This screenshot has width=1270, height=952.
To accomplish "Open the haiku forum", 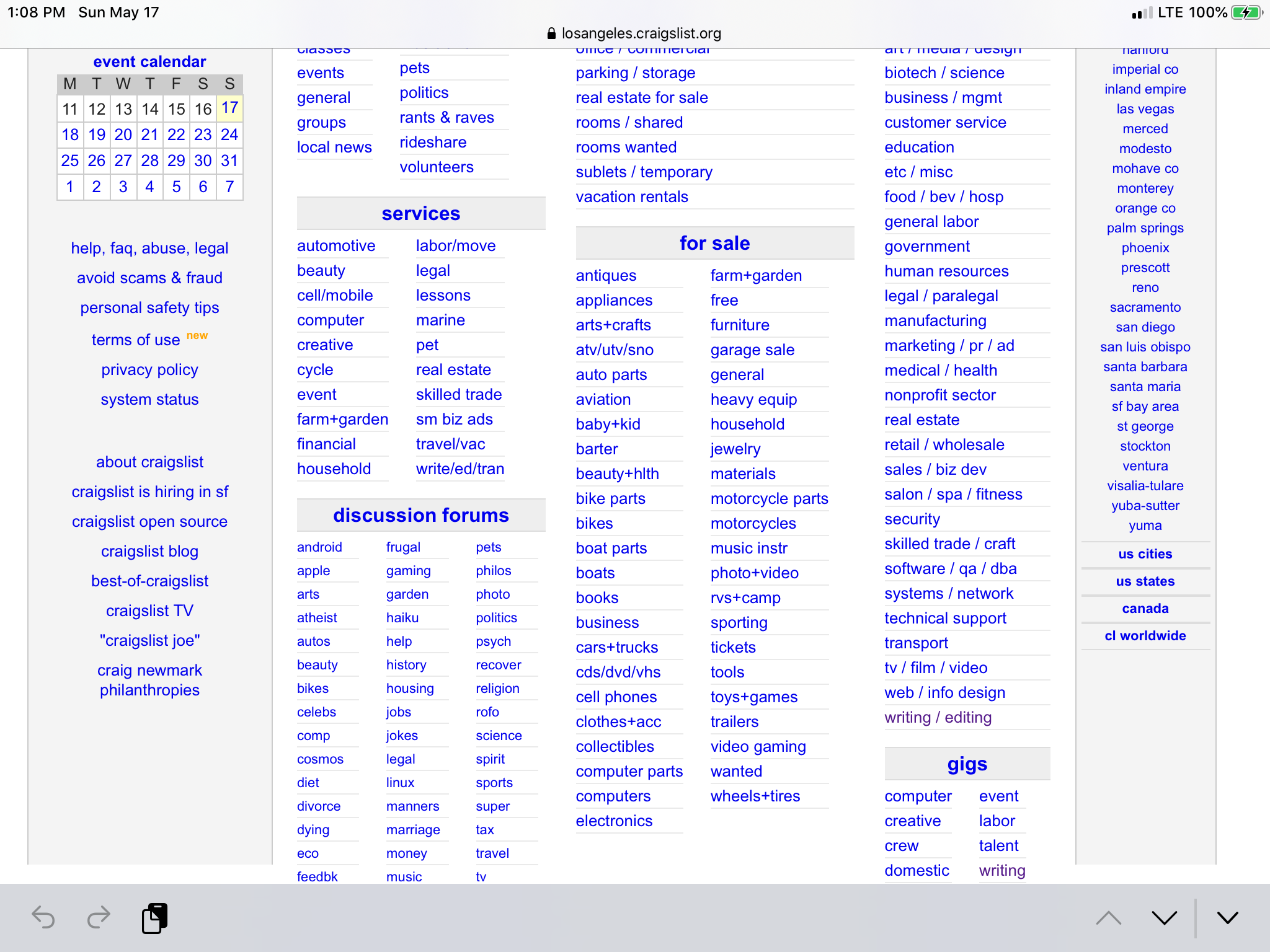I will tap(402, 617).
